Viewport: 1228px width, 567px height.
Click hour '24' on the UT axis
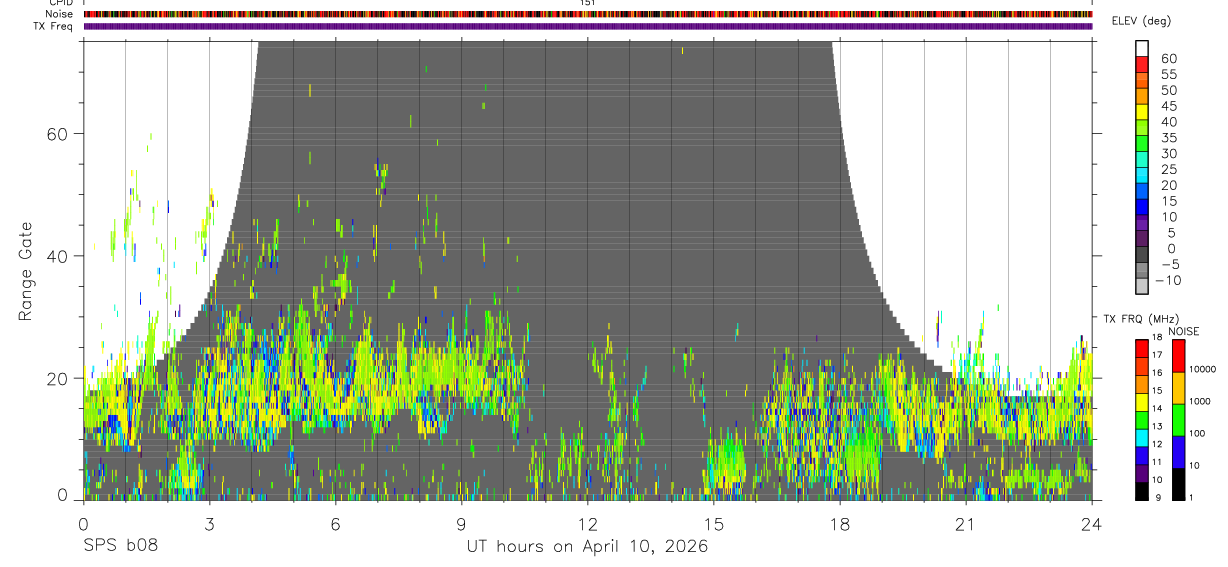pos(1091,523)
